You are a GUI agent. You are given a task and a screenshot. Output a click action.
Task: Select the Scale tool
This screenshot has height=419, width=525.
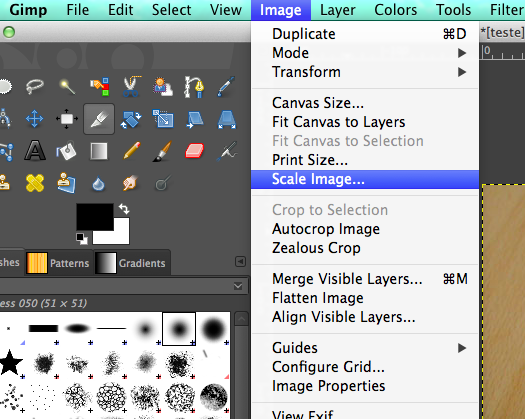point(163,119)
